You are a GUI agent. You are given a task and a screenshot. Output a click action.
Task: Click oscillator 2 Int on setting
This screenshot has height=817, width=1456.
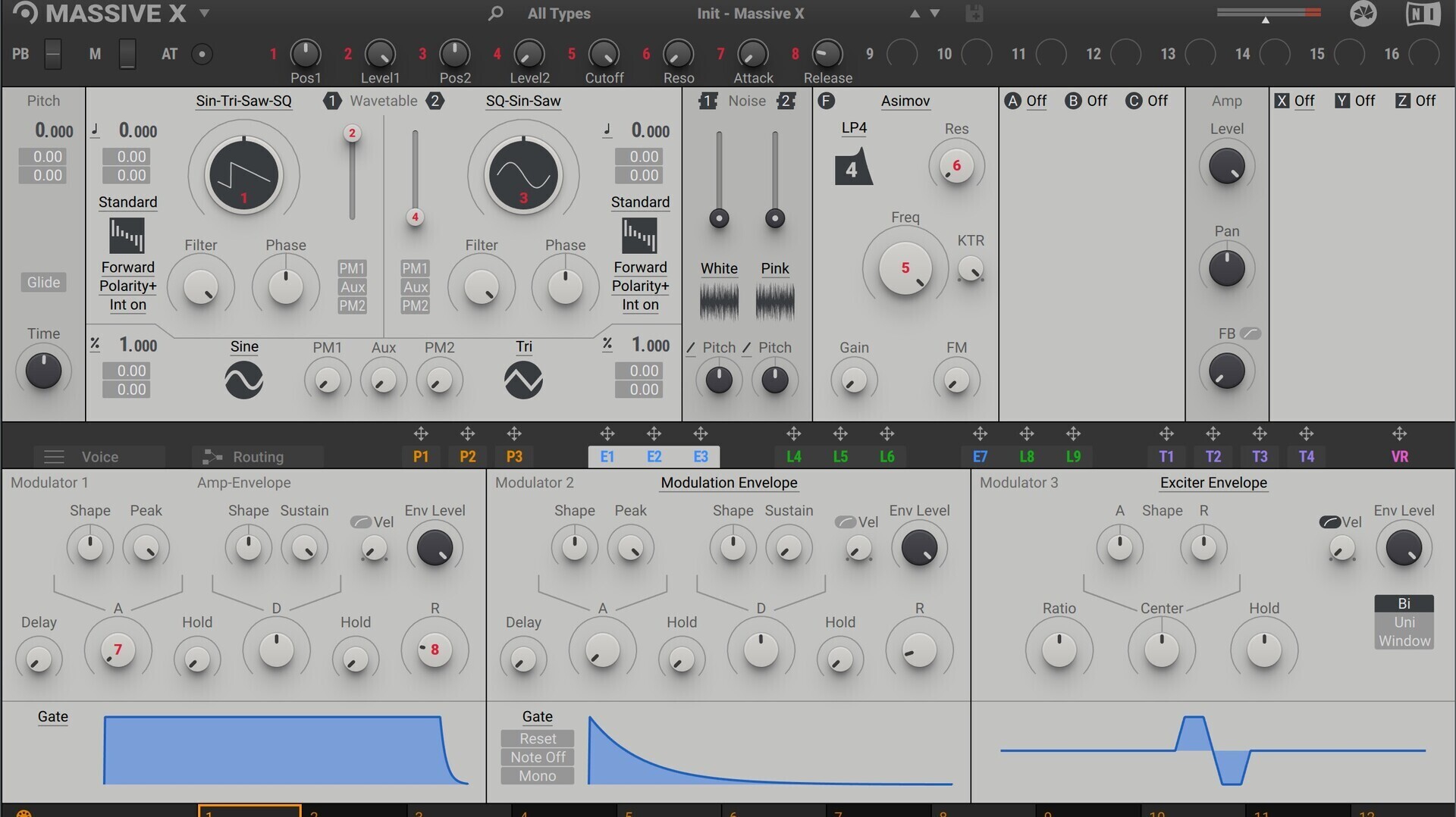[x=640, y=305]
